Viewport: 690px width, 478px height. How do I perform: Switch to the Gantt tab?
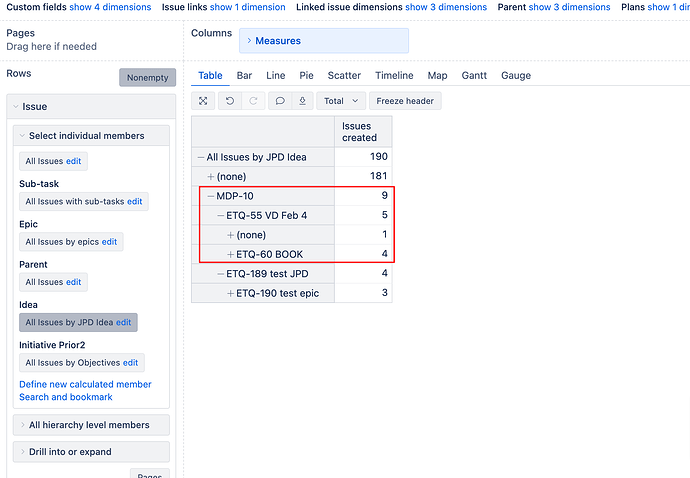(x=474, y=75)
